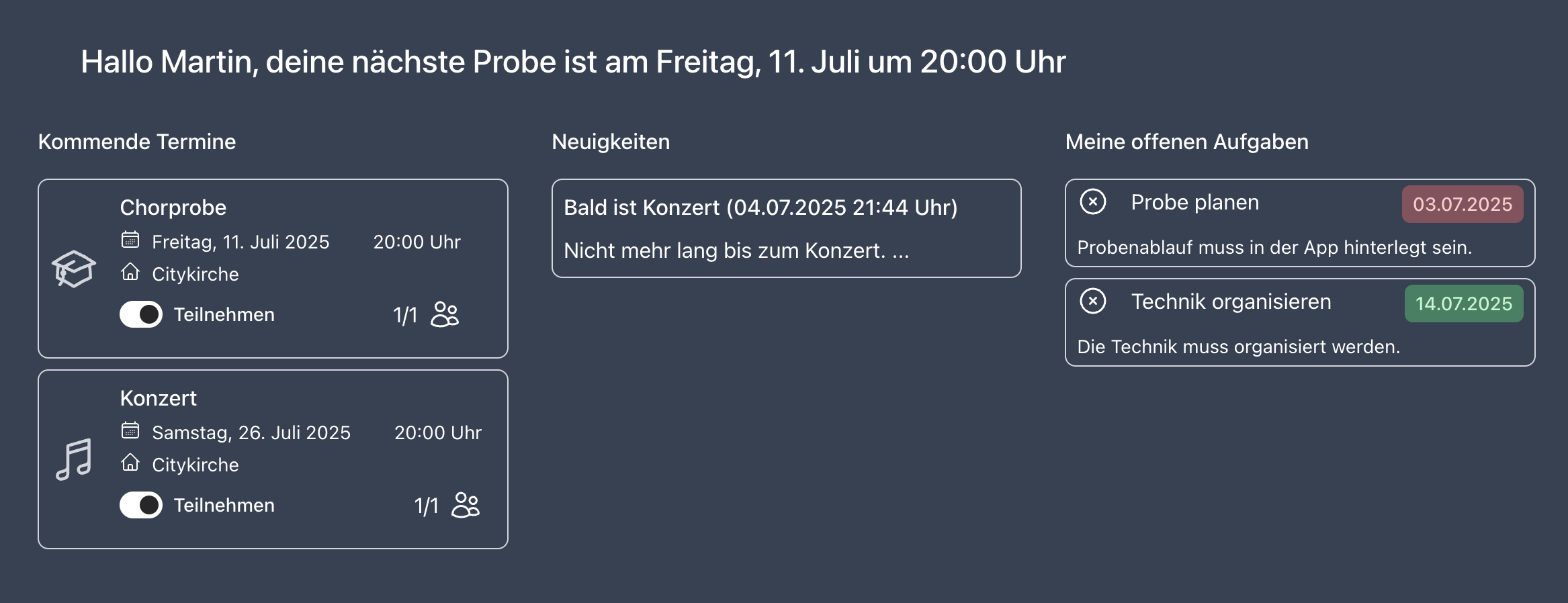Open the Chorprobe event title
The height and width of the screenshot is (603, 1568).
(x=173, y=207)
